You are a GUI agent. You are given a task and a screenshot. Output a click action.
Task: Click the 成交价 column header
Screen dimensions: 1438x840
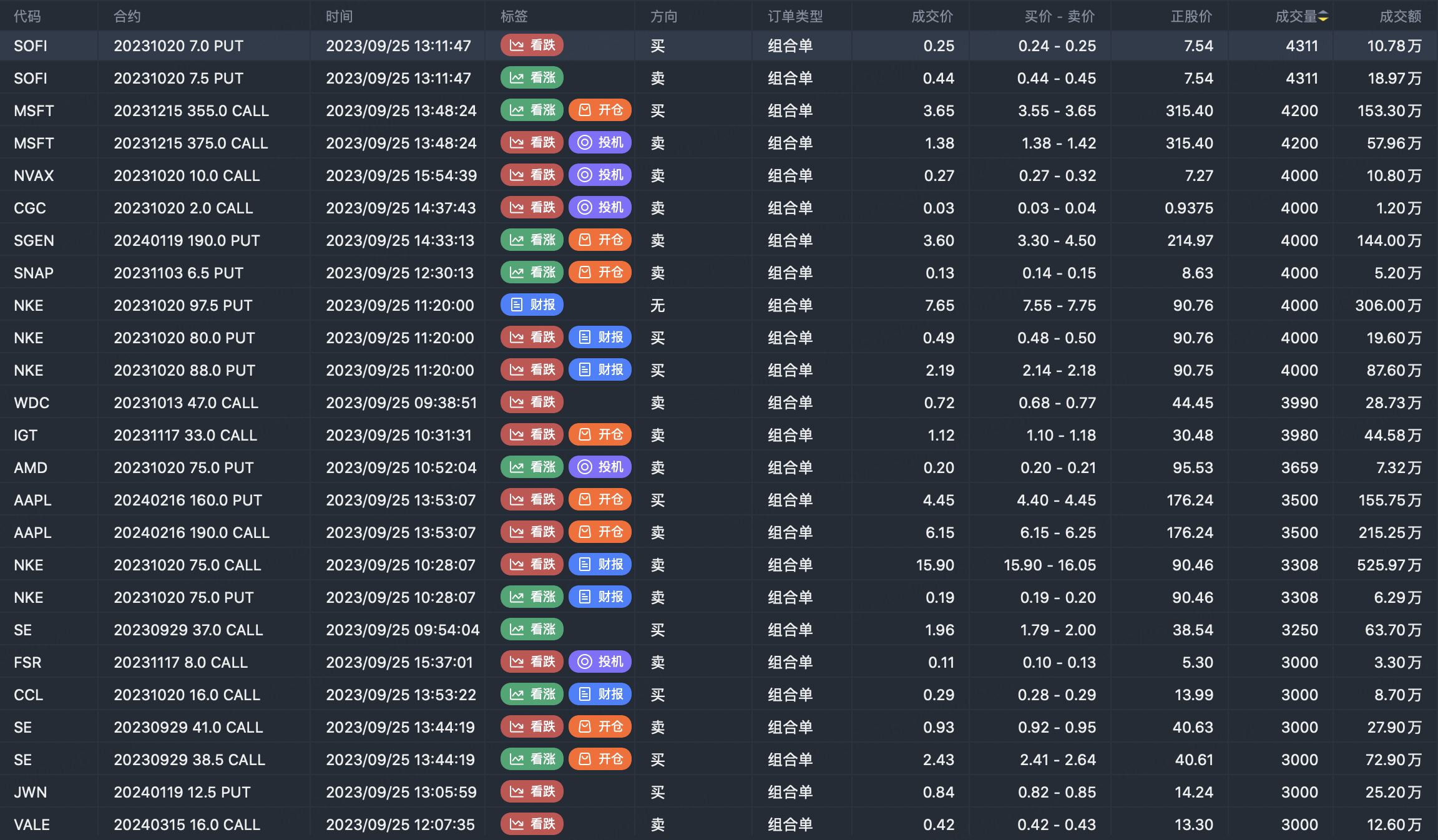tap(932, 16)
